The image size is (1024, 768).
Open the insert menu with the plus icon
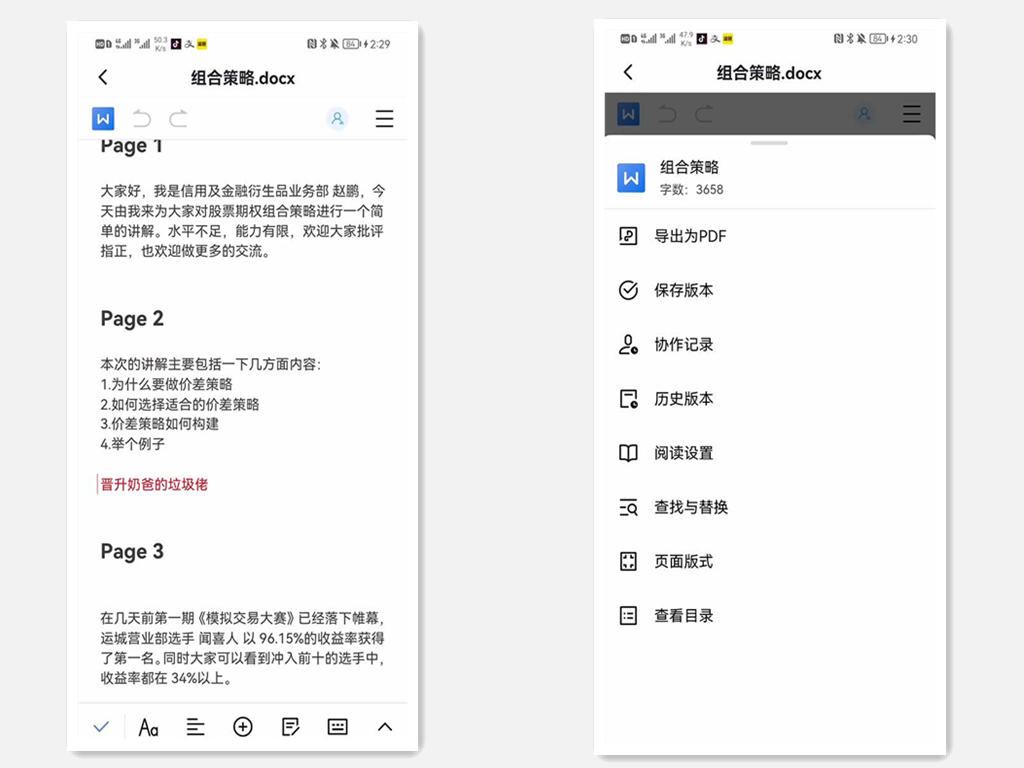point(242,727)
